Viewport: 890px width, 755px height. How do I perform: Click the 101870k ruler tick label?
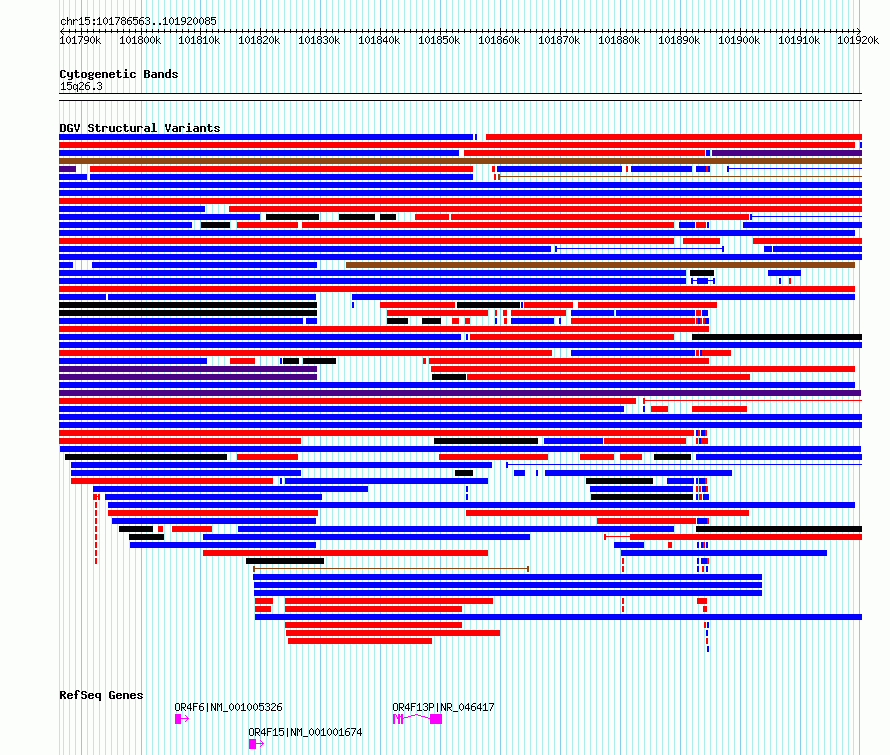pos(559,40)
